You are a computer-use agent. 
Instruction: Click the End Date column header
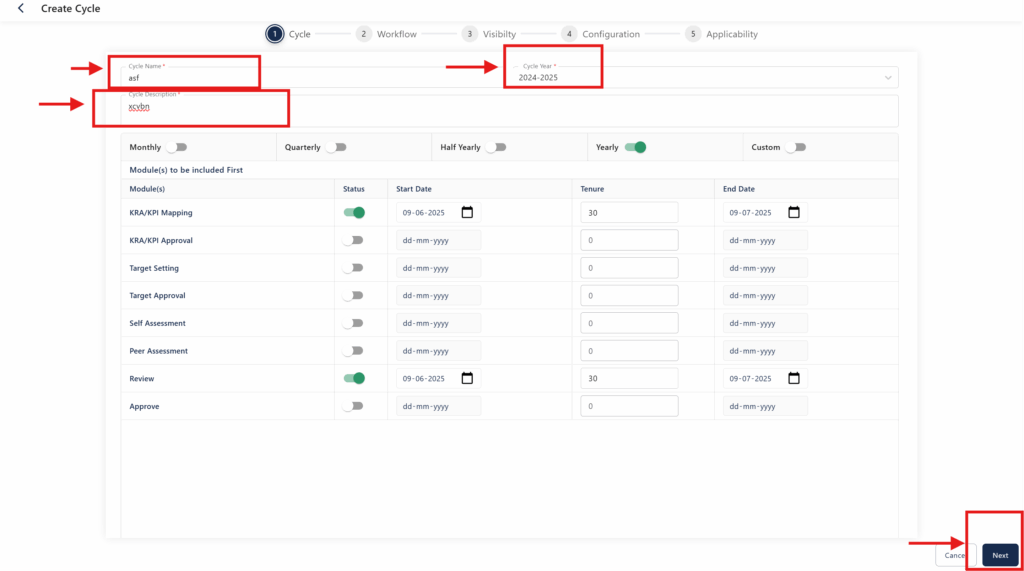[739, 189]
